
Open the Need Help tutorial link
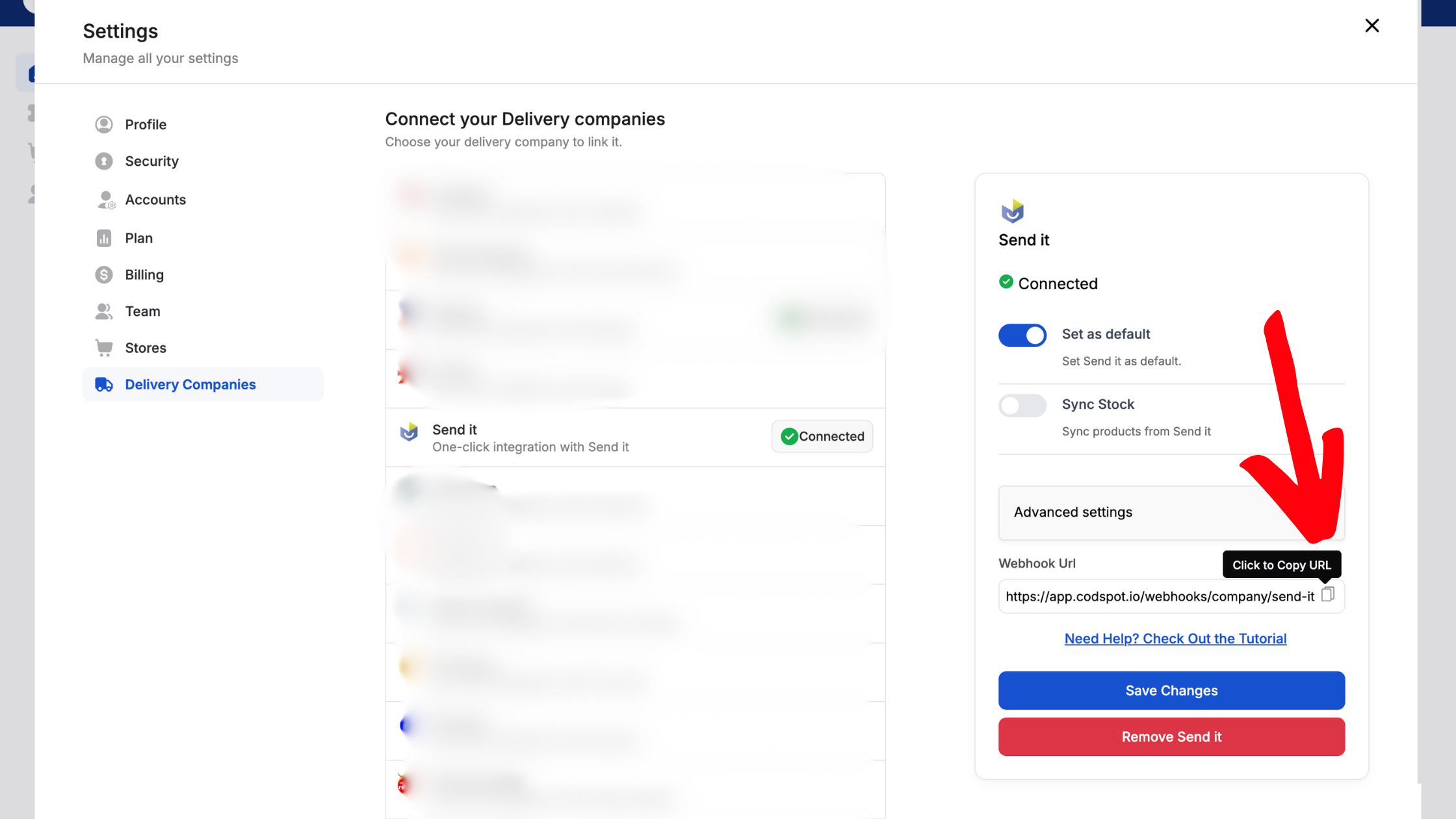click(1175, 638)
